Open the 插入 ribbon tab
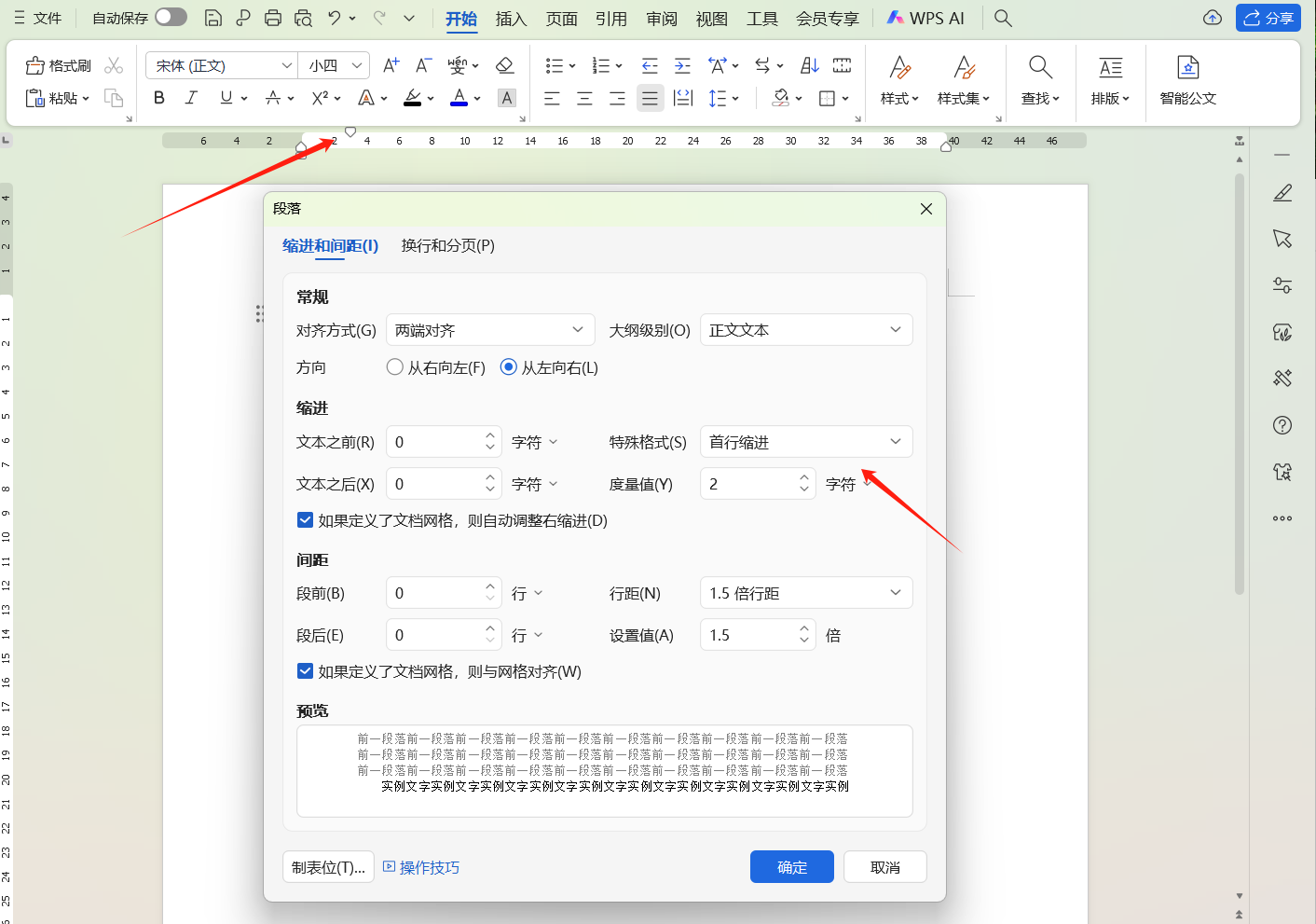This screenshot has height=924, width=1316. [x=511, y=19]
